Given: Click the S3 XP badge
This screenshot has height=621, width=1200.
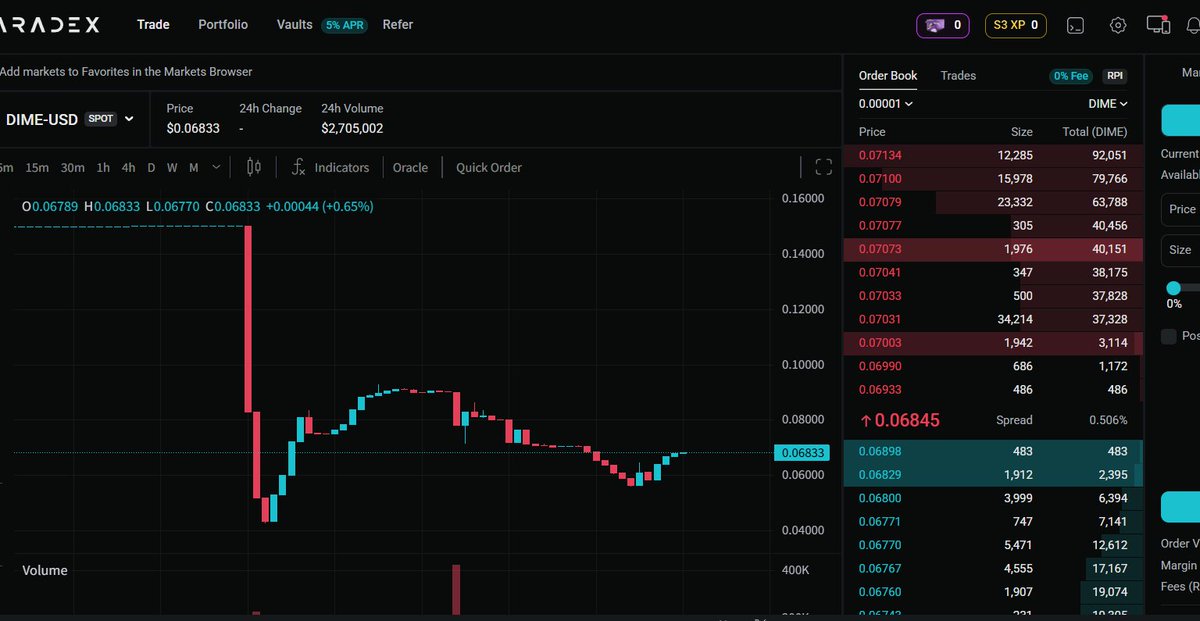Looking at the screenshot, I should pos(1016,25).
